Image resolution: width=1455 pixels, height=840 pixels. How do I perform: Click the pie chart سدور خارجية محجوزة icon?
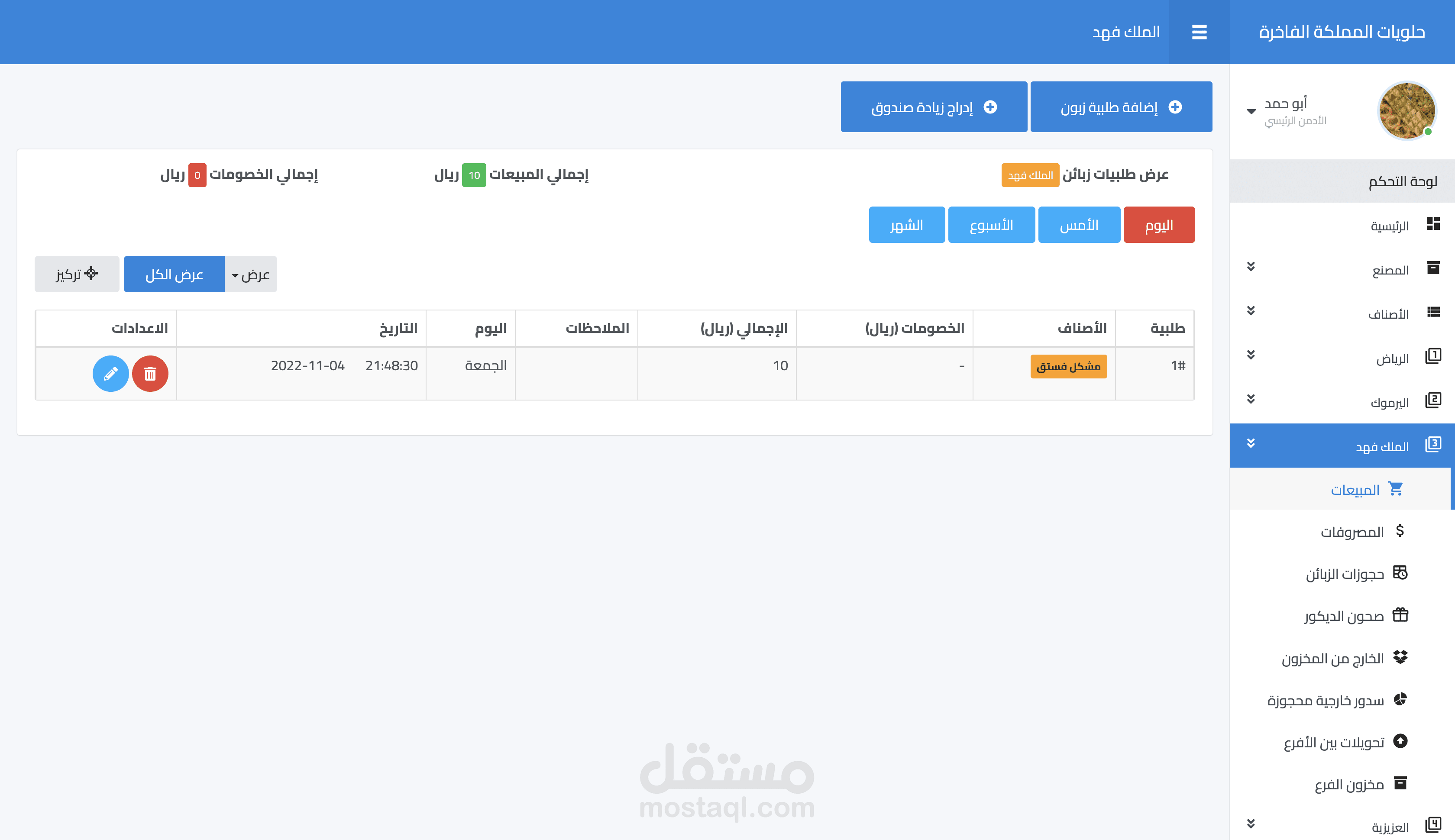tap(1400, 699)
